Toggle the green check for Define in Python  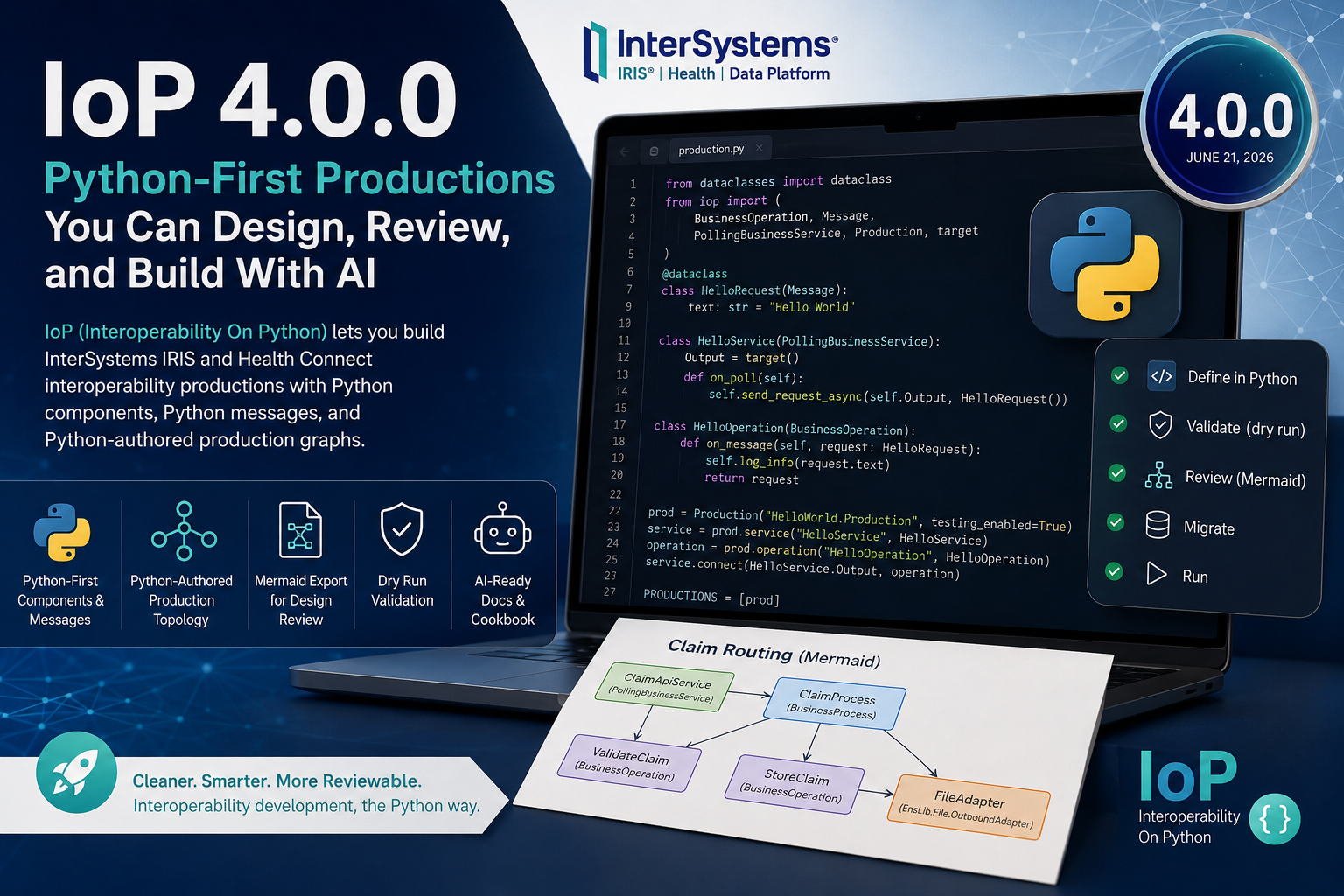[1119, 375]
